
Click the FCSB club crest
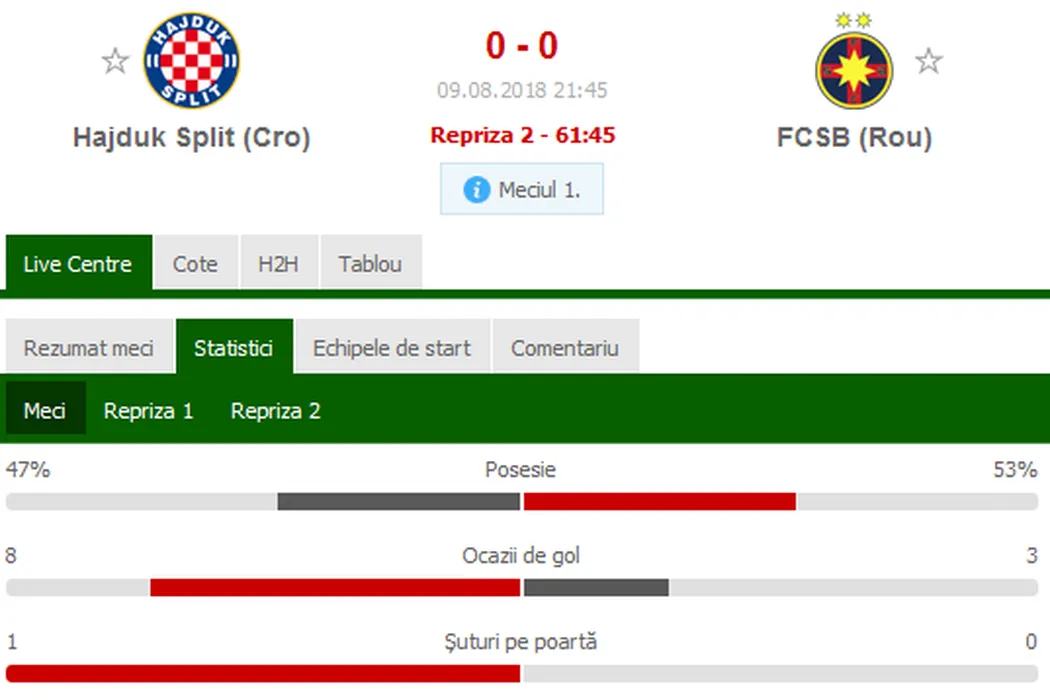pyautogui.click(x=854, y=62)
